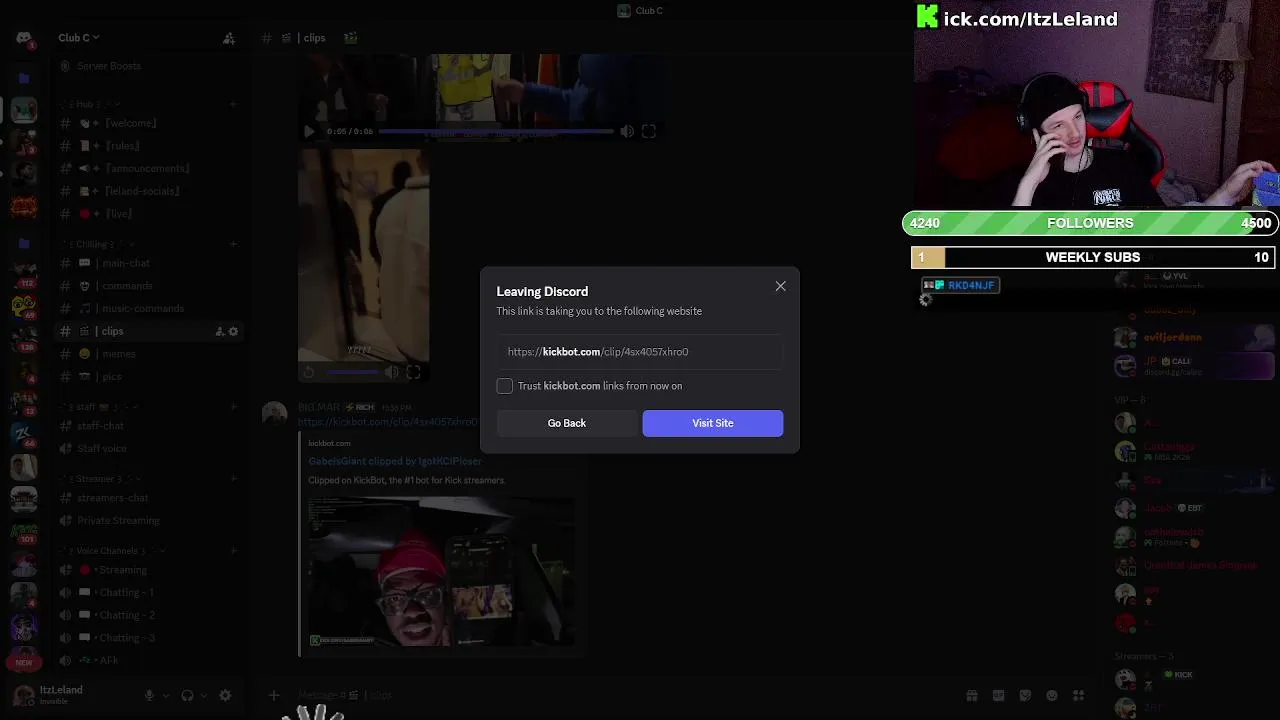Collapse the Hub category
1280x720 pixels.
88,104
